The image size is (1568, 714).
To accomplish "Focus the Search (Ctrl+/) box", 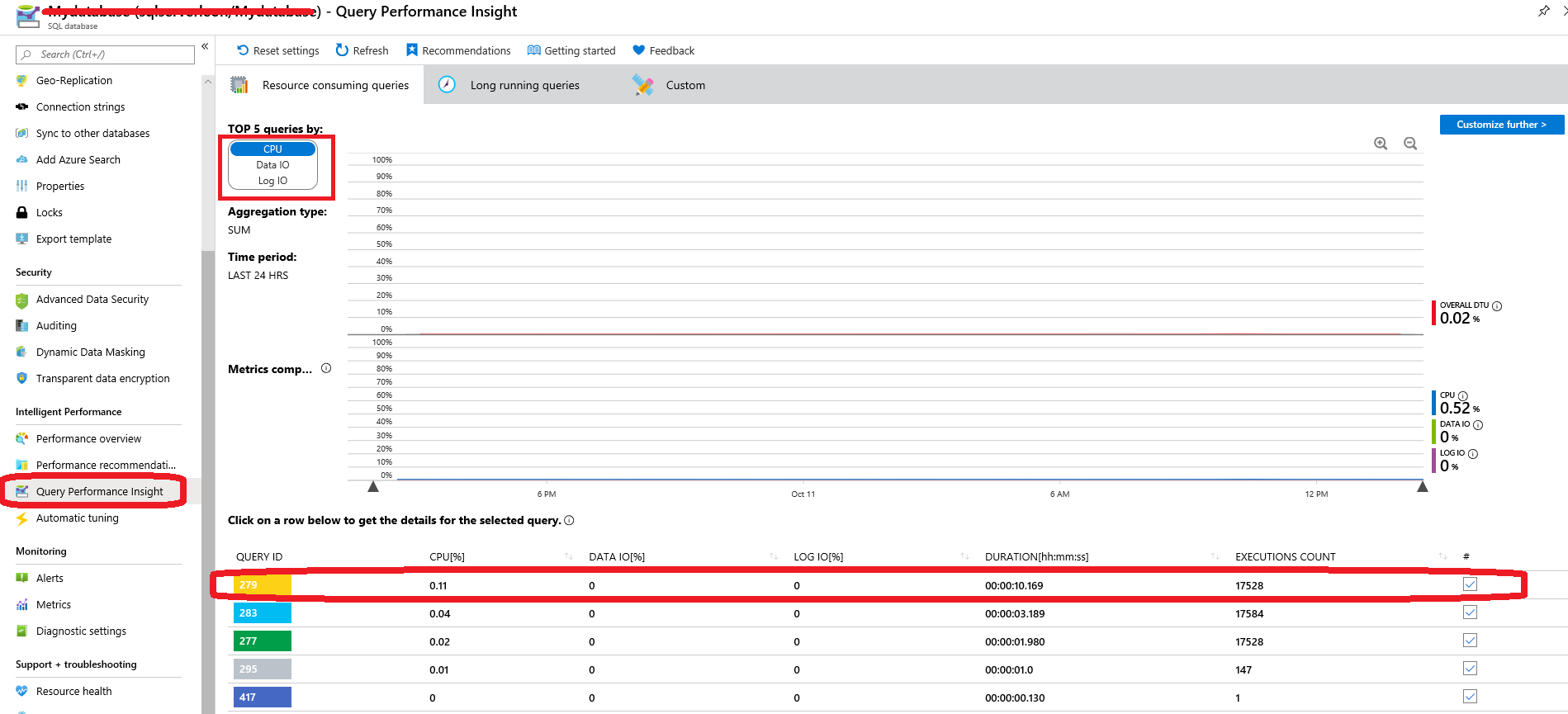I will [105, 54].
